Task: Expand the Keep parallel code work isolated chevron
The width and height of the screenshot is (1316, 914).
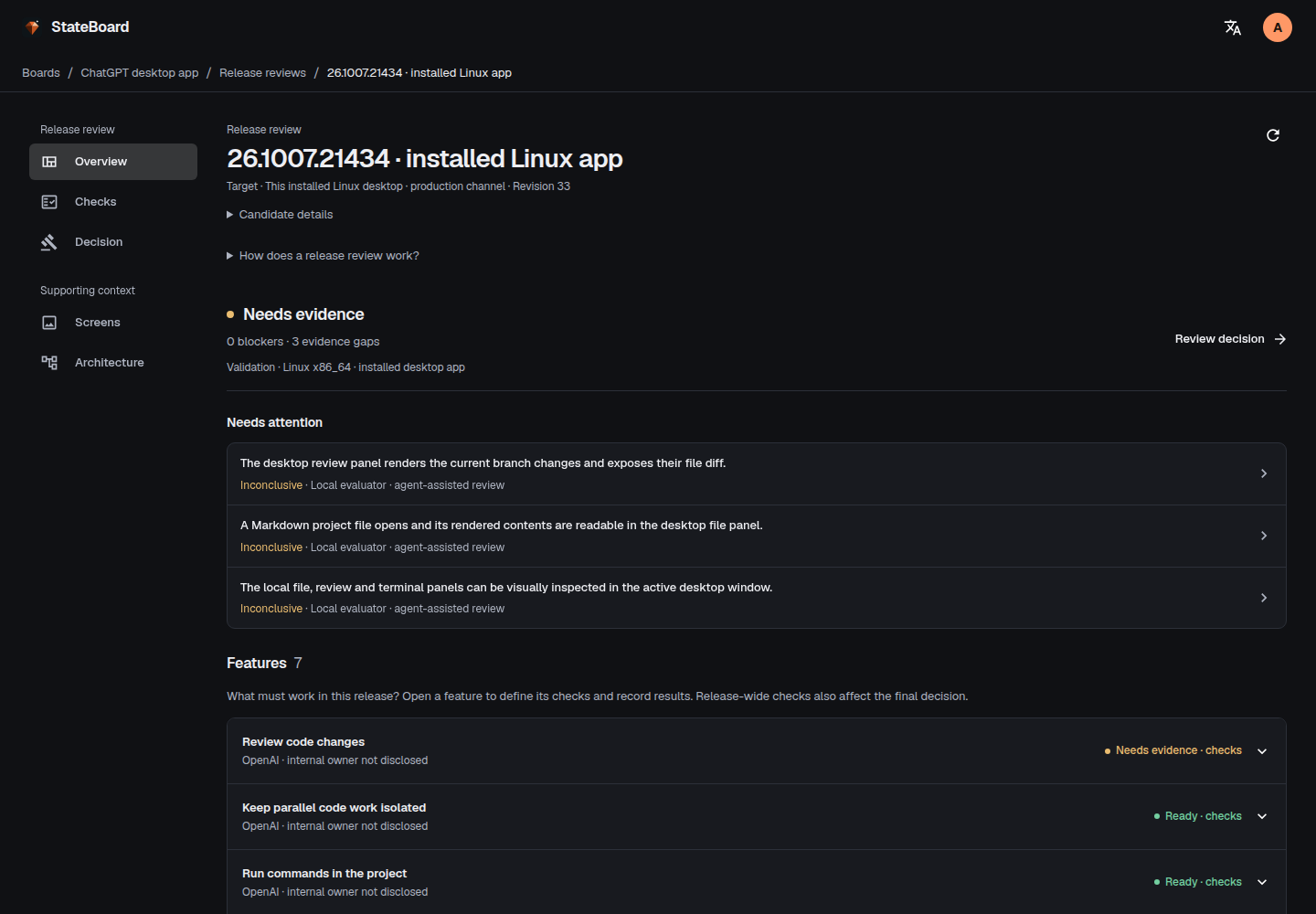Action: coord(1262,817)
